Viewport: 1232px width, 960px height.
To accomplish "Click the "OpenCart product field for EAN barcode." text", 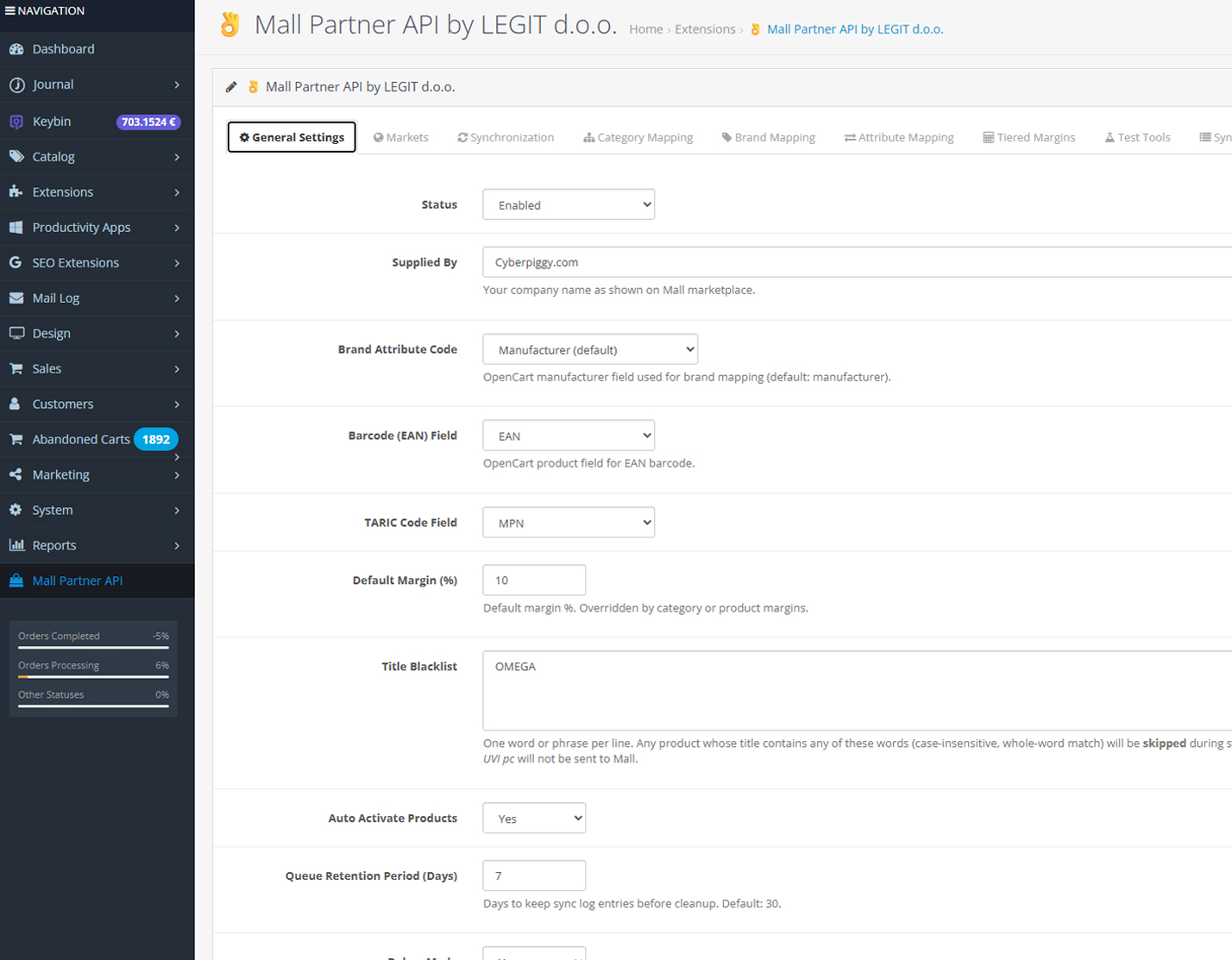I will pos(589,464).
